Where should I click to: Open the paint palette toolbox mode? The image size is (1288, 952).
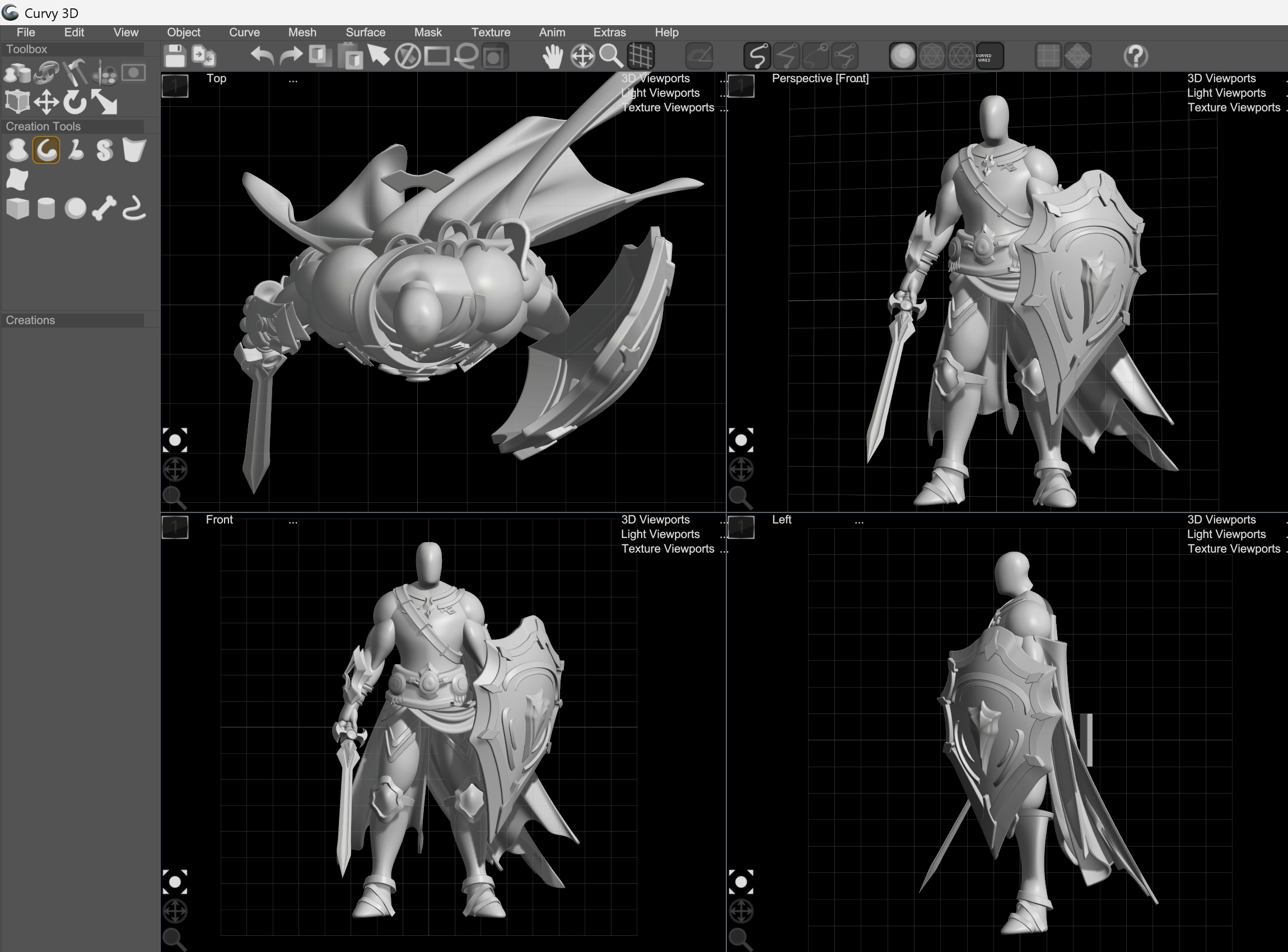coord(105,73)
